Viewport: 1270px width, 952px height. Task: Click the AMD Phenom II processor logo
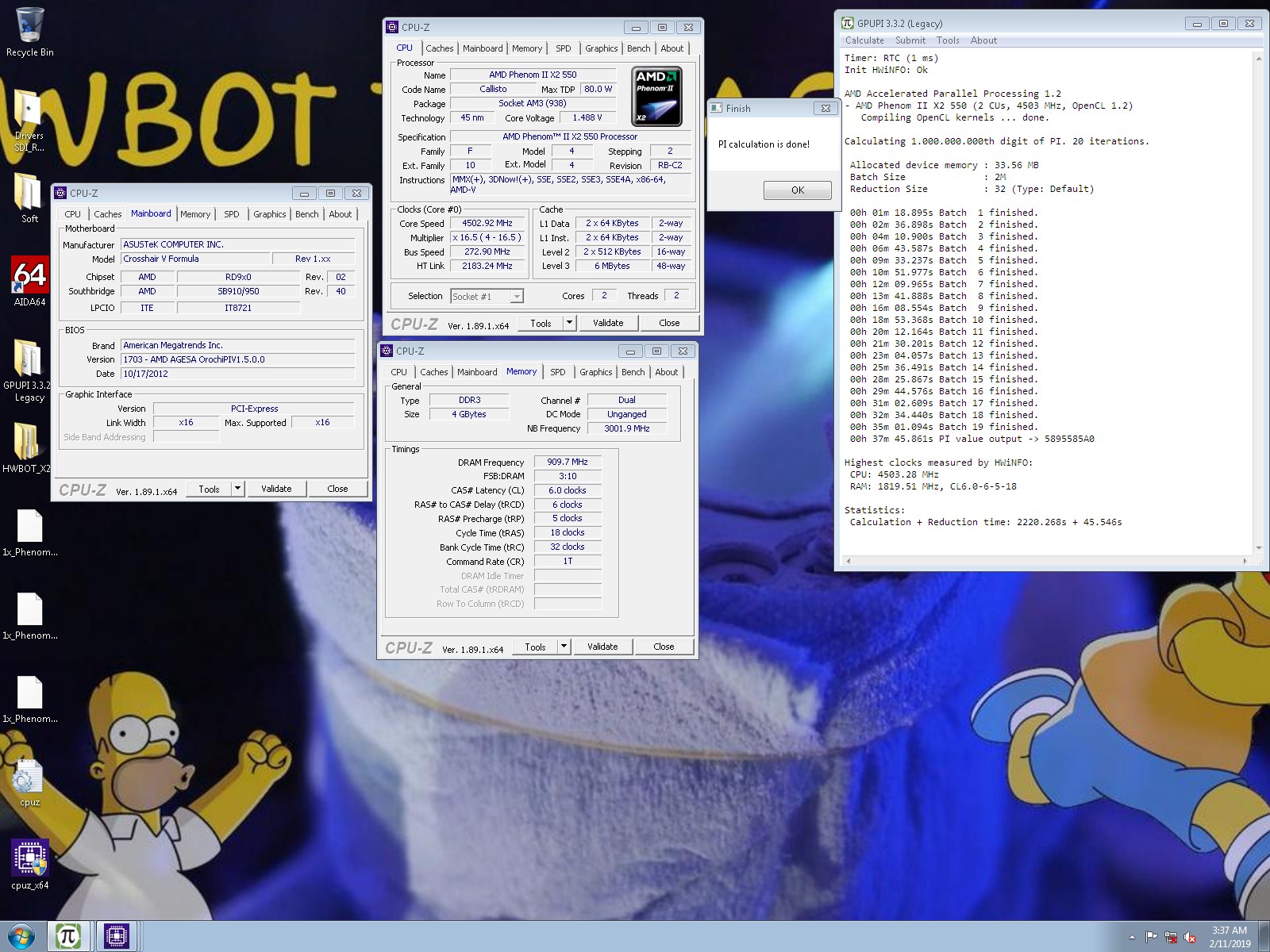(x=656, y=97)
